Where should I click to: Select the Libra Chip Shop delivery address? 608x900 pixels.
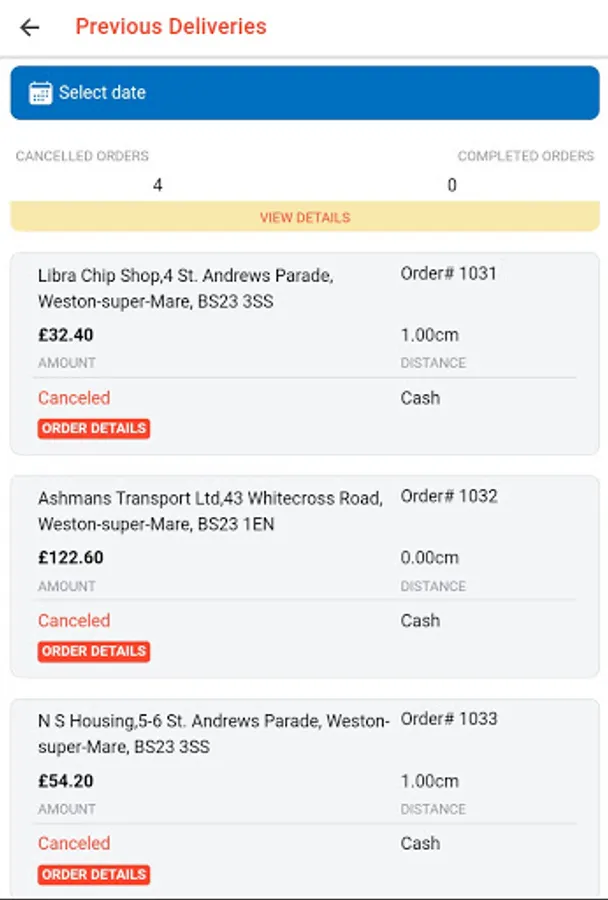coord(185,288)
